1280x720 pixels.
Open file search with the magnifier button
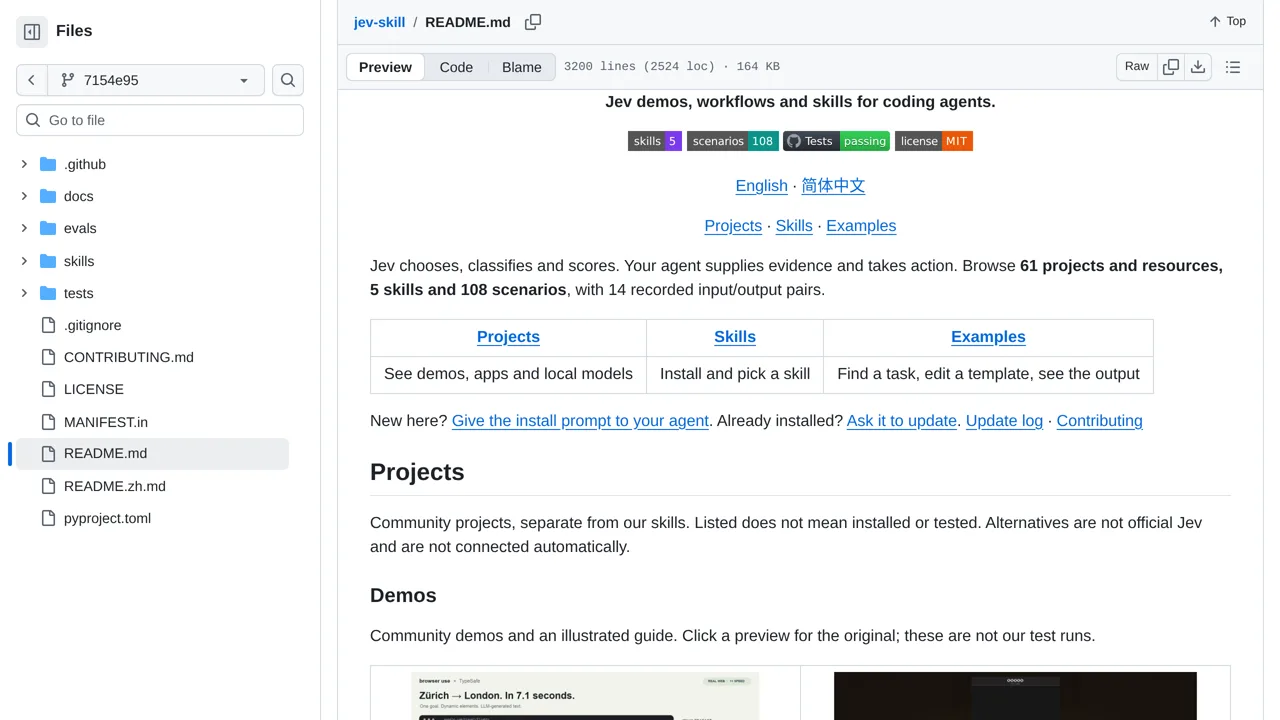(288, 80)
